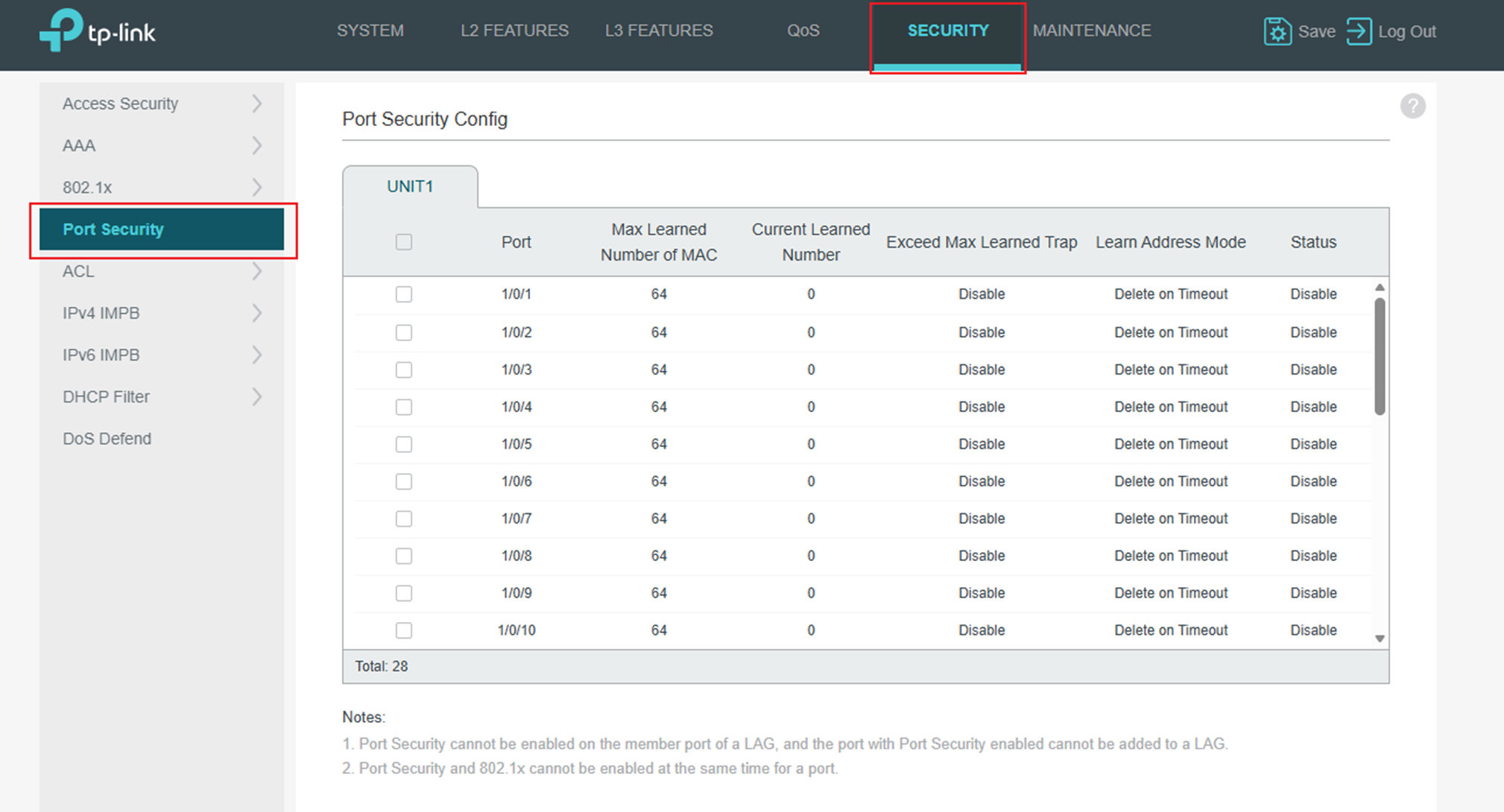Select DoS Defend in the sidebar
This screenshot has width=1504, height=812.
(x=107, y=438)
